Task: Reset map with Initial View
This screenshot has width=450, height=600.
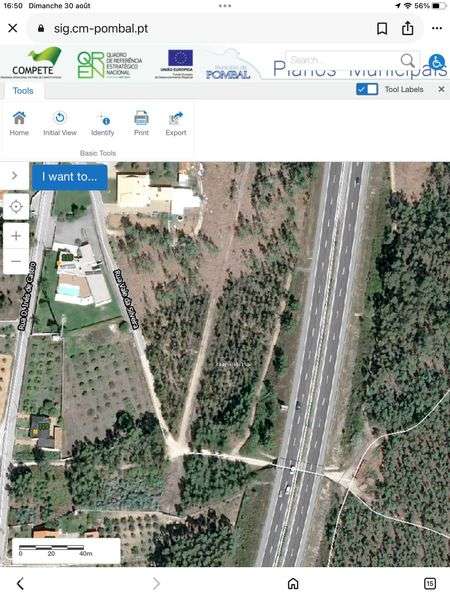Action: click(60, 123)
